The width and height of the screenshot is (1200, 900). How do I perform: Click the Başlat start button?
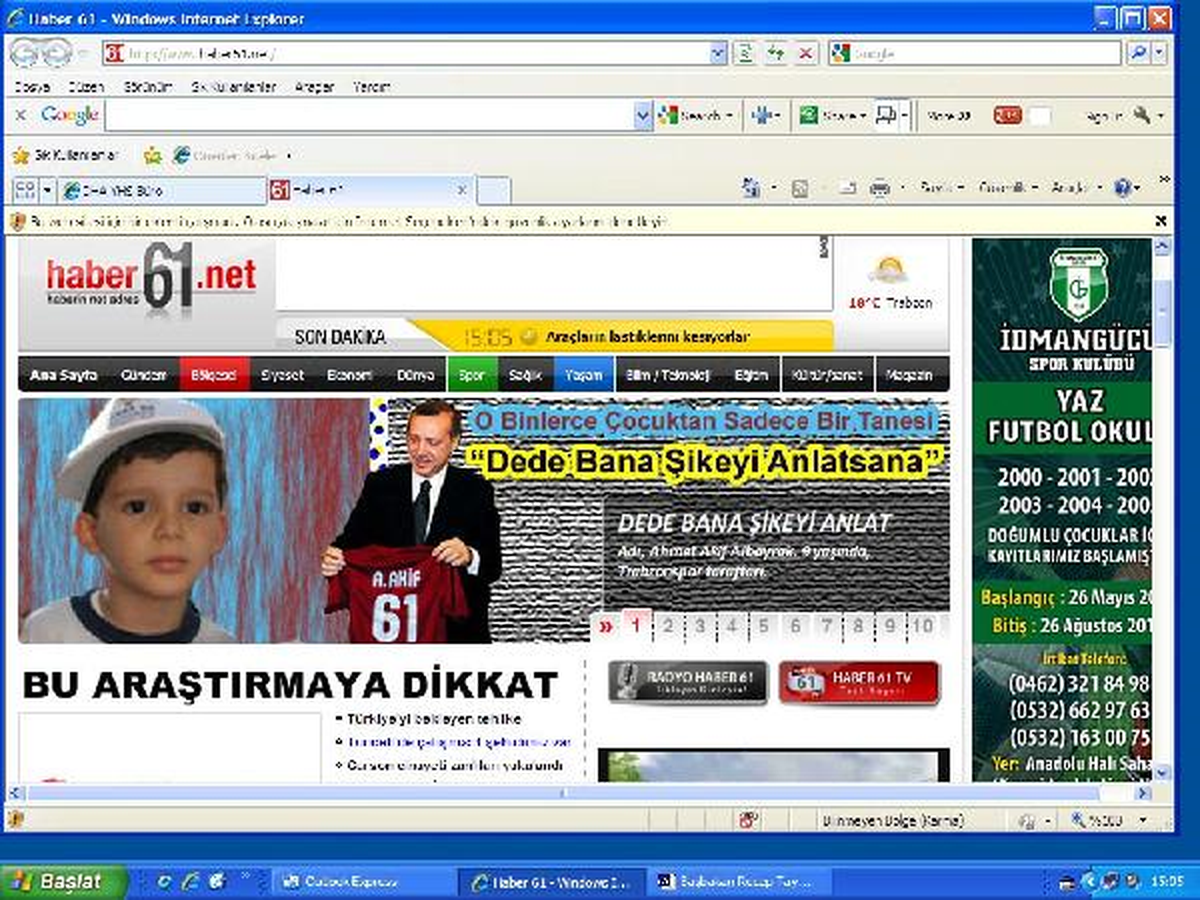(64, 881)
